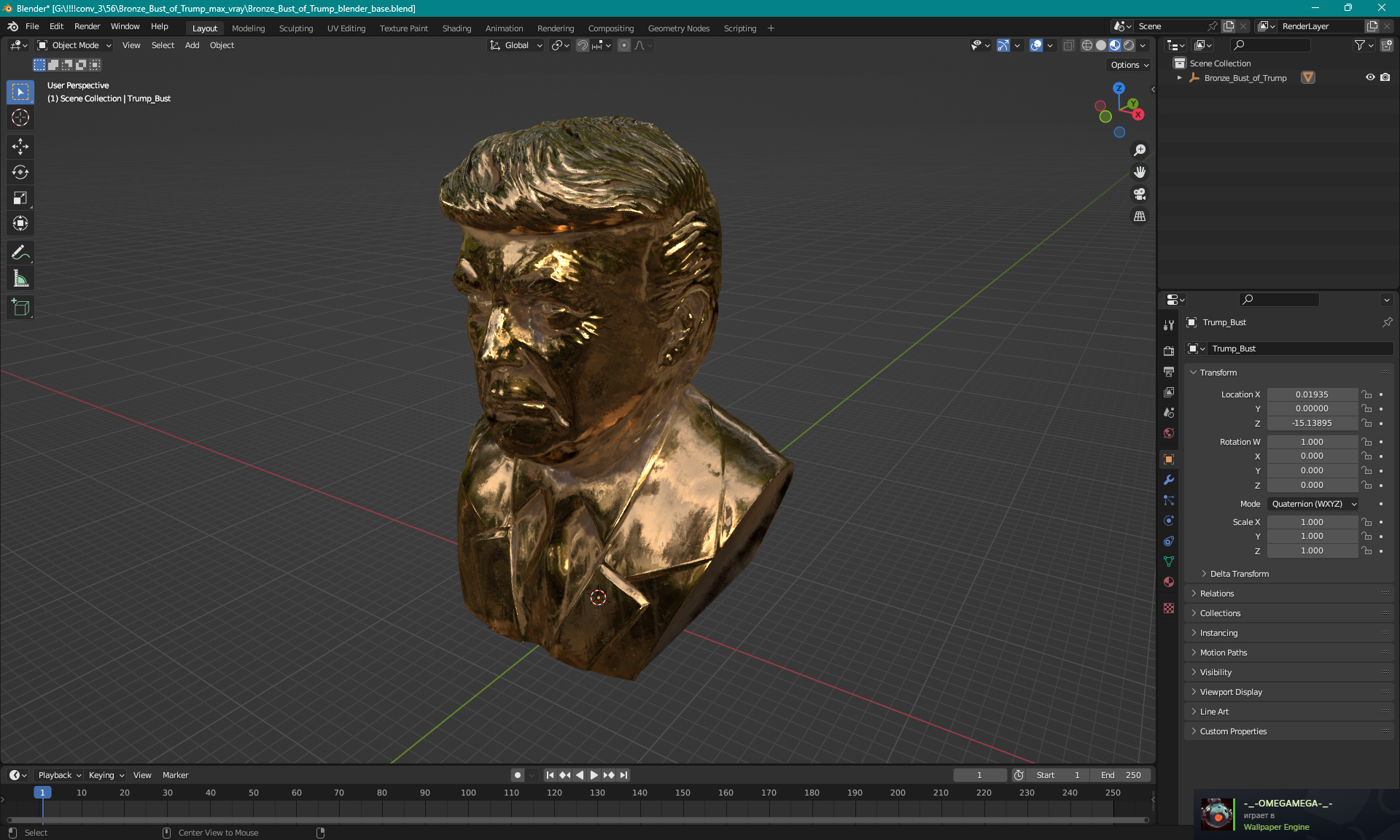
Task: Select the Measure tool
Action: [20, 279]
